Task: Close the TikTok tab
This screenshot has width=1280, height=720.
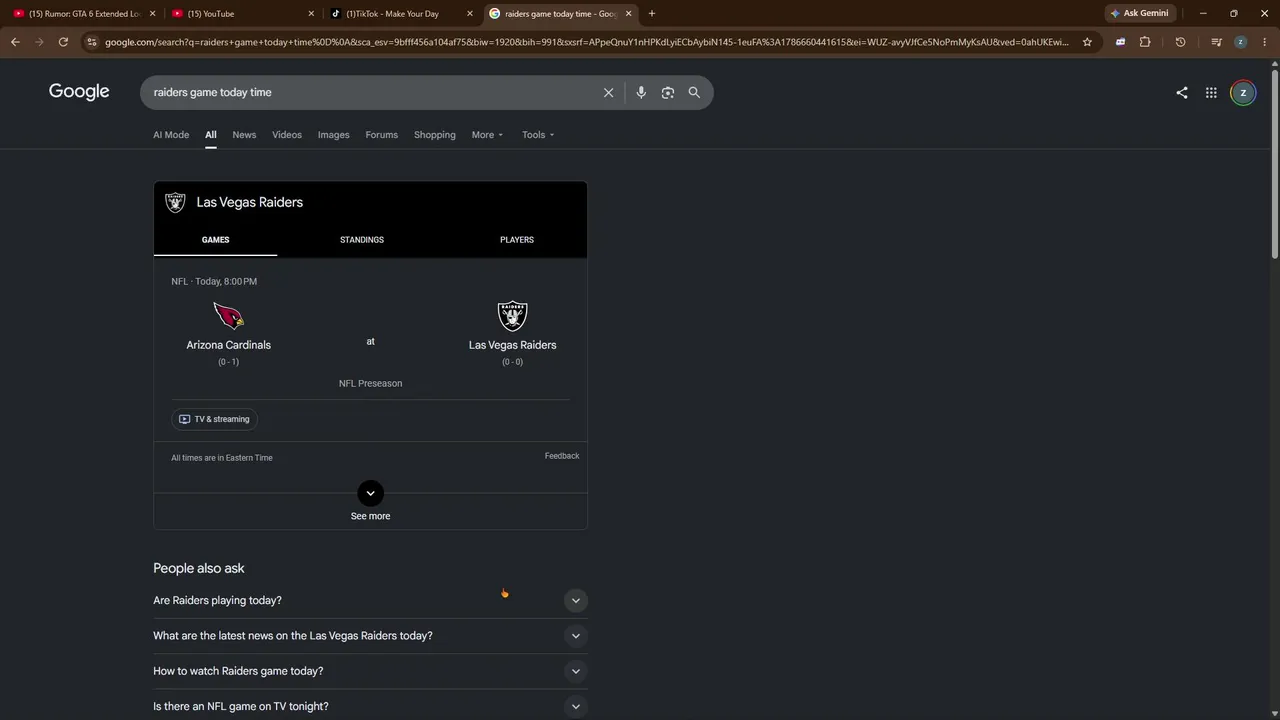Action: (x=469, y=13)
